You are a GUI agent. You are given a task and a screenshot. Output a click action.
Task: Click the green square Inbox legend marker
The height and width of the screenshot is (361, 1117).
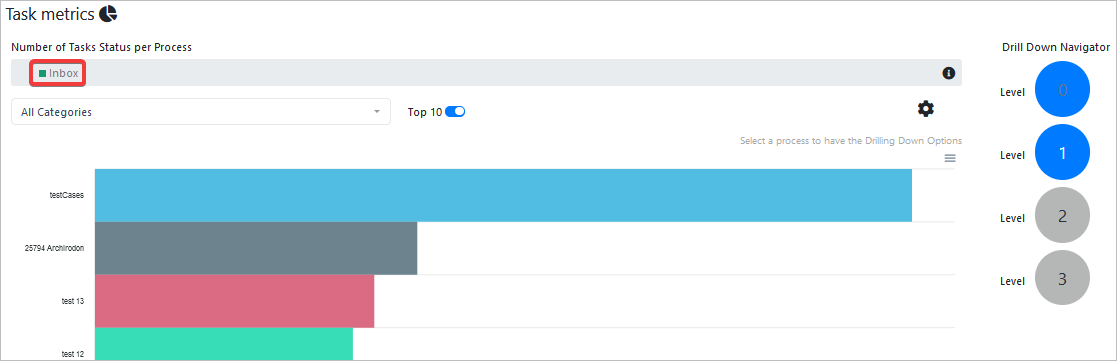pyautogui.click(x=43, y=73)
